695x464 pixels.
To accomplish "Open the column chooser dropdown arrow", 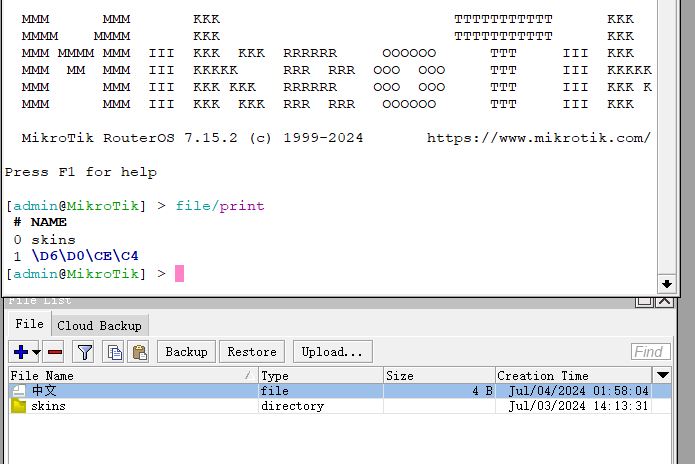I will coord(663,375).
